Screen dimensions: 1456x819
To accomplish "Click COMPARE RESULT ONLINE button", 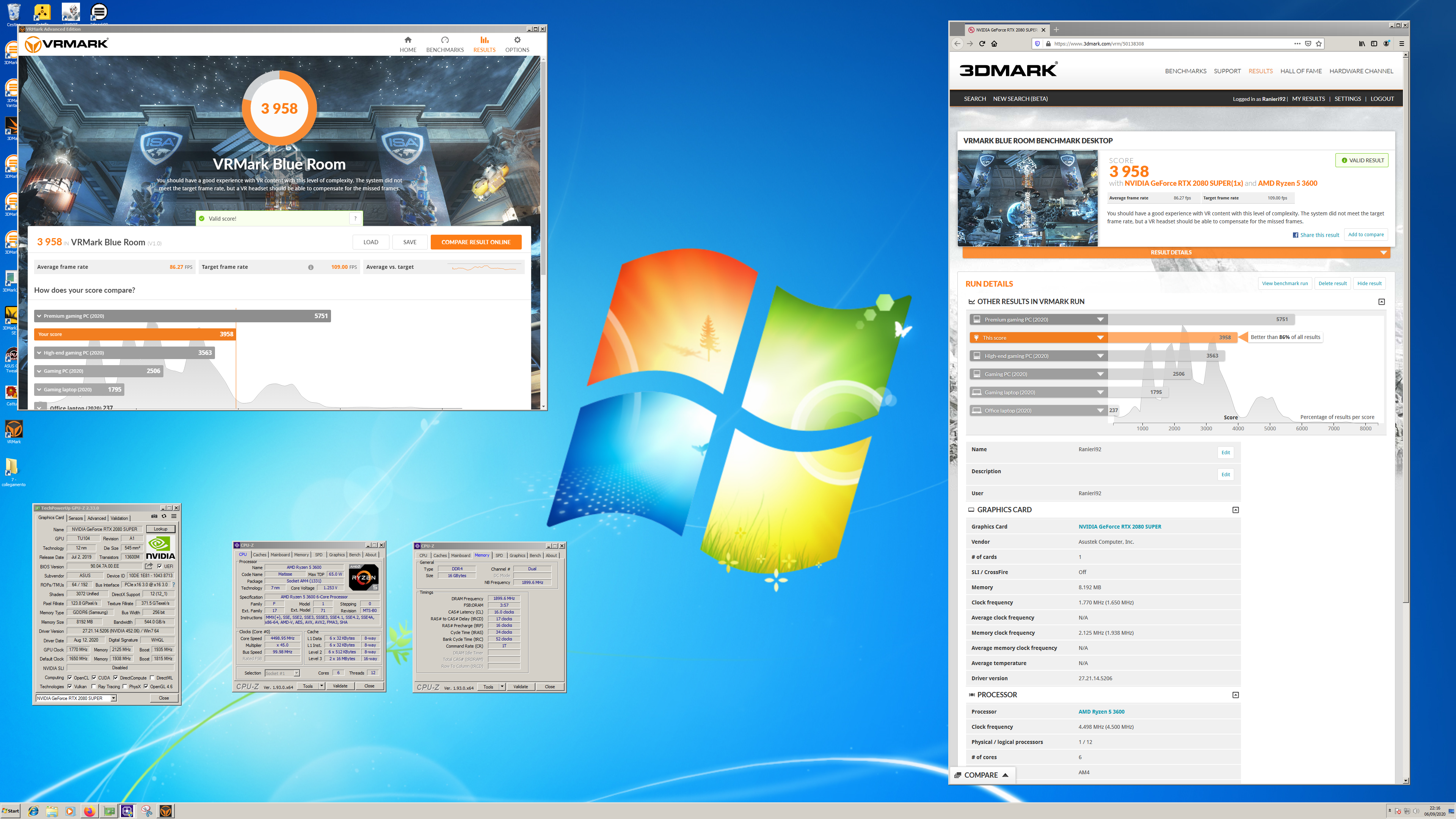I will point(476,242).
